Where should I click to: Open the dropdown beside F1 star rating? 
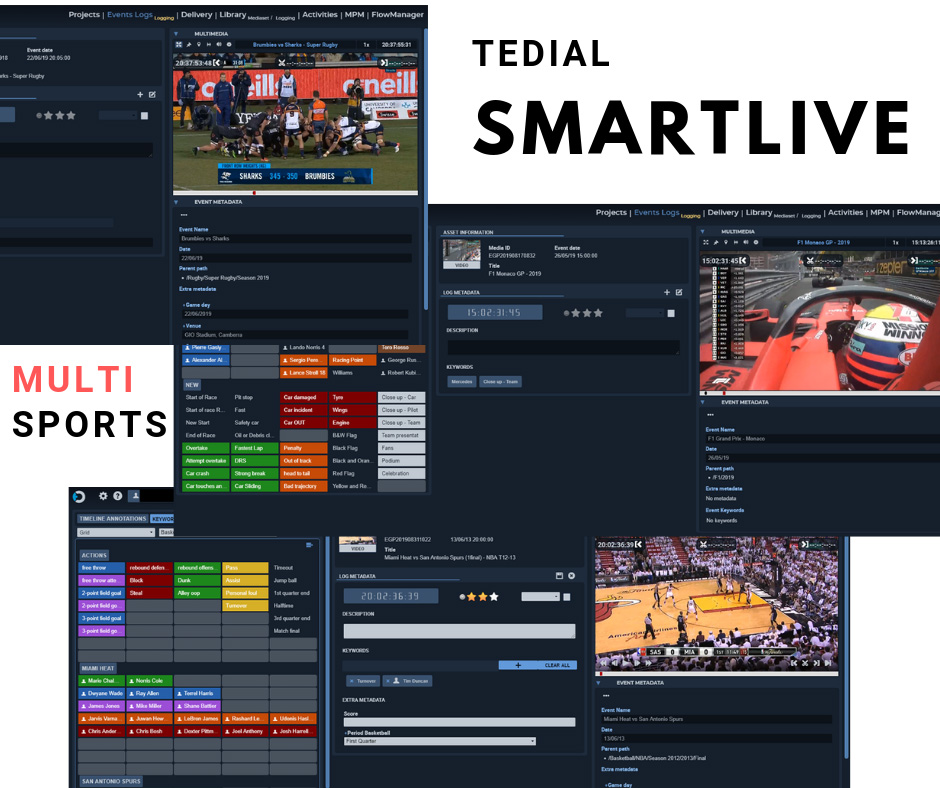click(645, 313)
